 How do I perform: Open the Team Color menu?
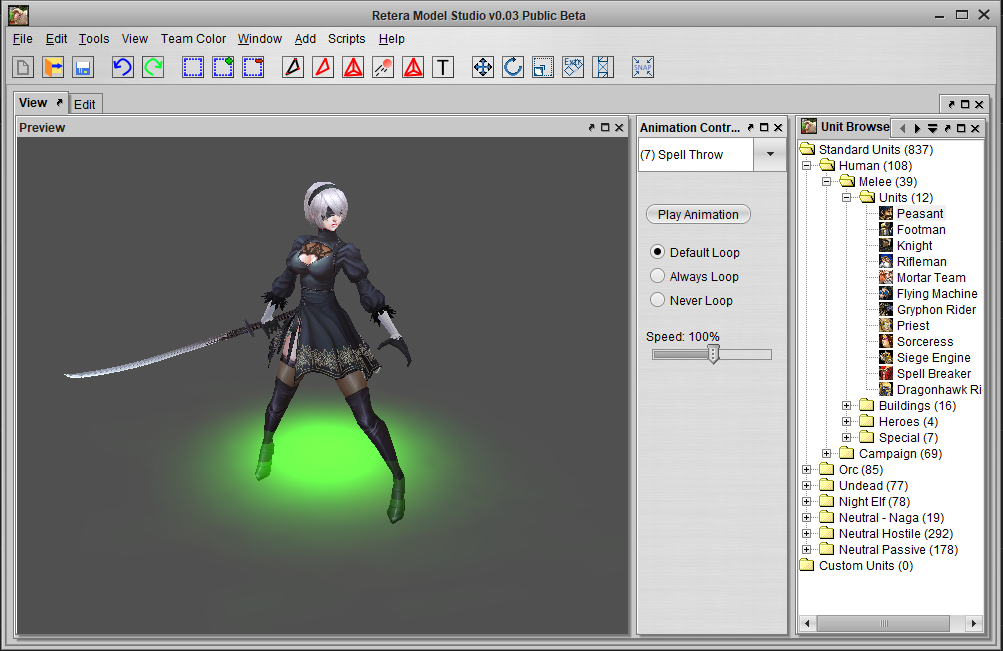[x=193, y=38]
